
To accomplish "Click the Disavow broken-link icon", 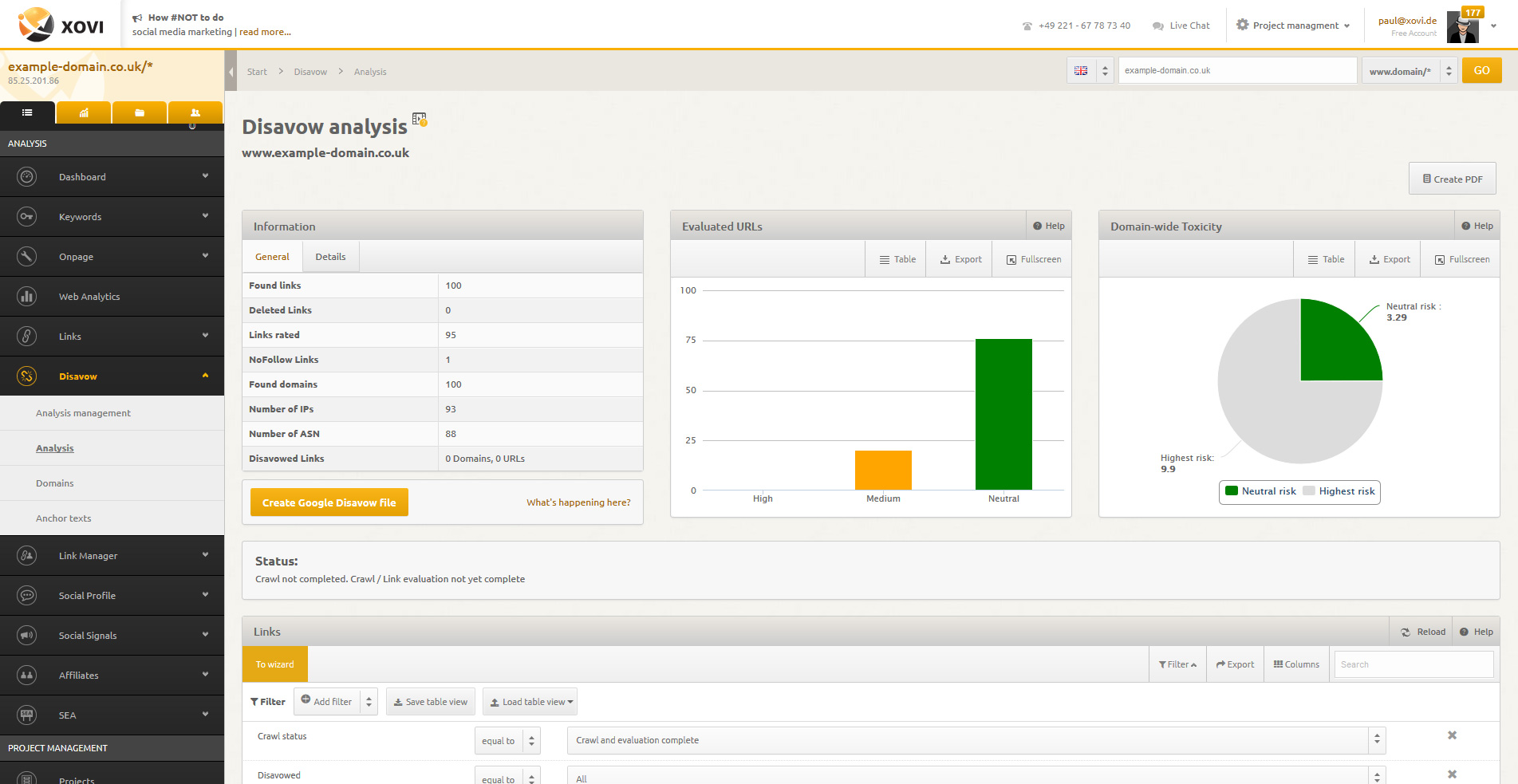I will click(27, 376).
